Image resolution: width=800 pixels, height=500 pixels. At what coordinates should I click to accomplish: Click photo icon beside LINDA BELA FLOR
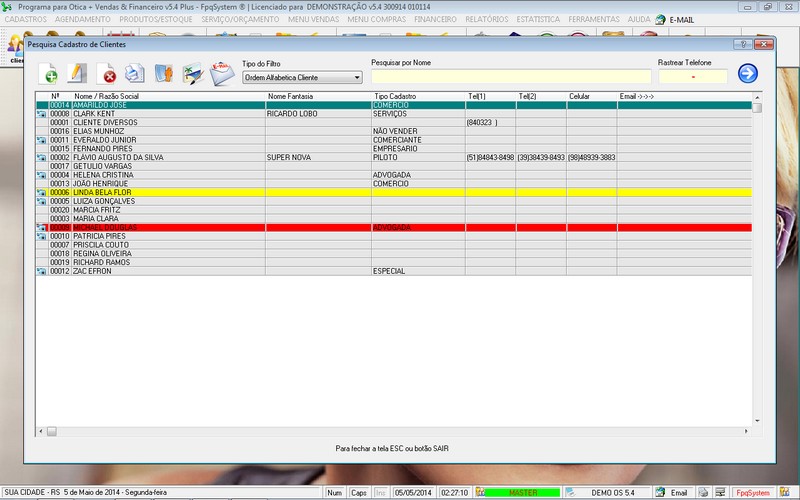click(x=41, y=193)
